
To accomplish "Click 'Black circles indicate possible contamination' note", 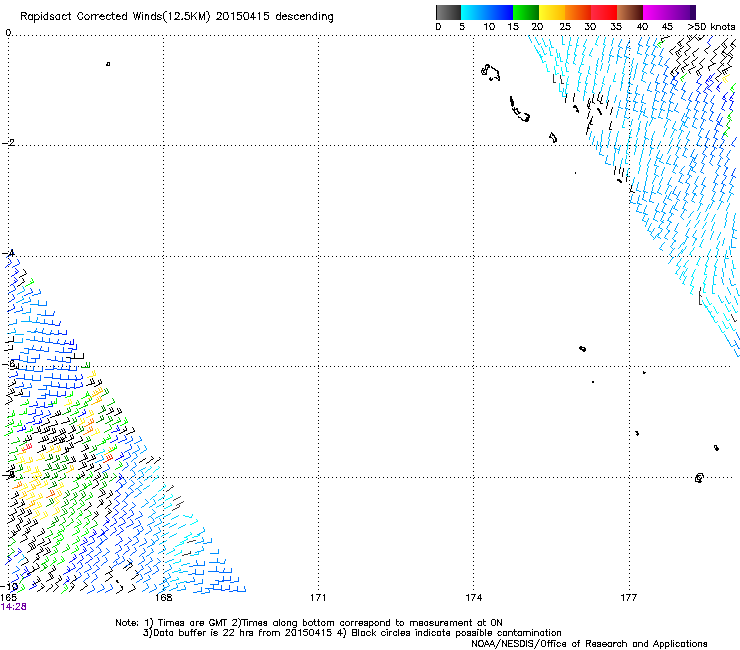I will [456, 633].
